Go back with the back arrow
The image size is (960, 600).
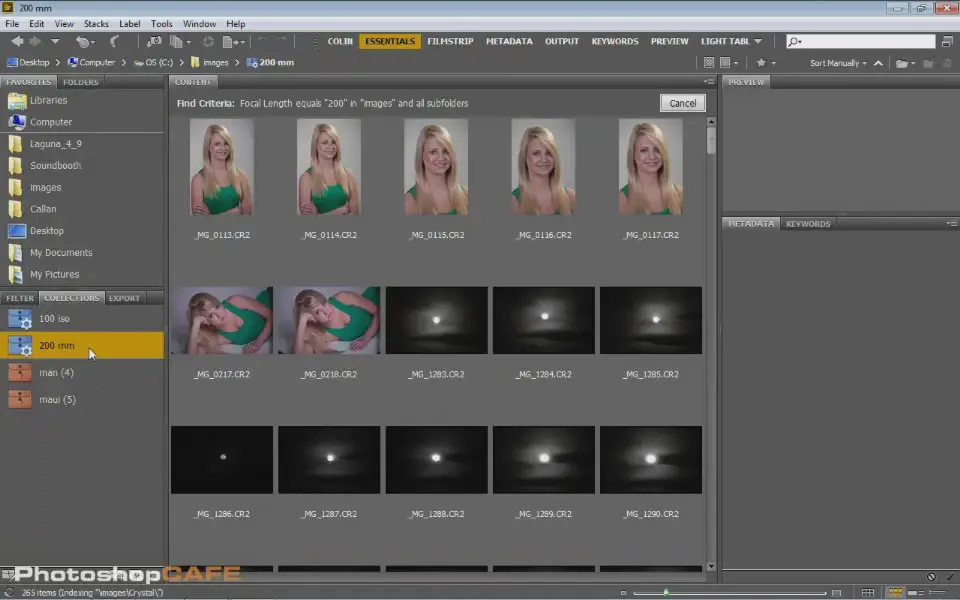pos(17,41)
